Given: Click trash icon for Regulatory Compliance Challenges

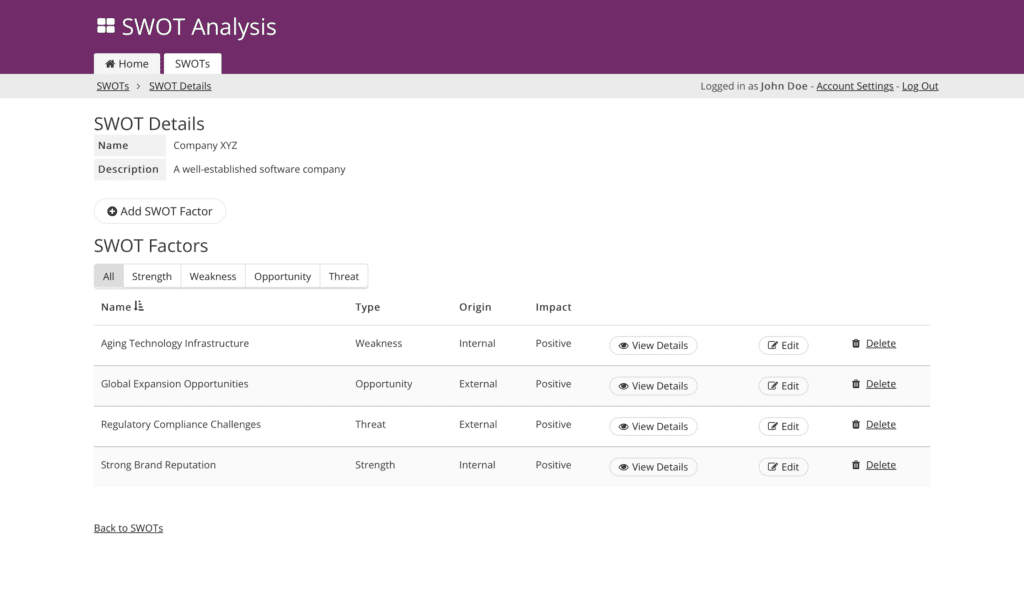Looking at the screenshot, I should pos(856,425).
